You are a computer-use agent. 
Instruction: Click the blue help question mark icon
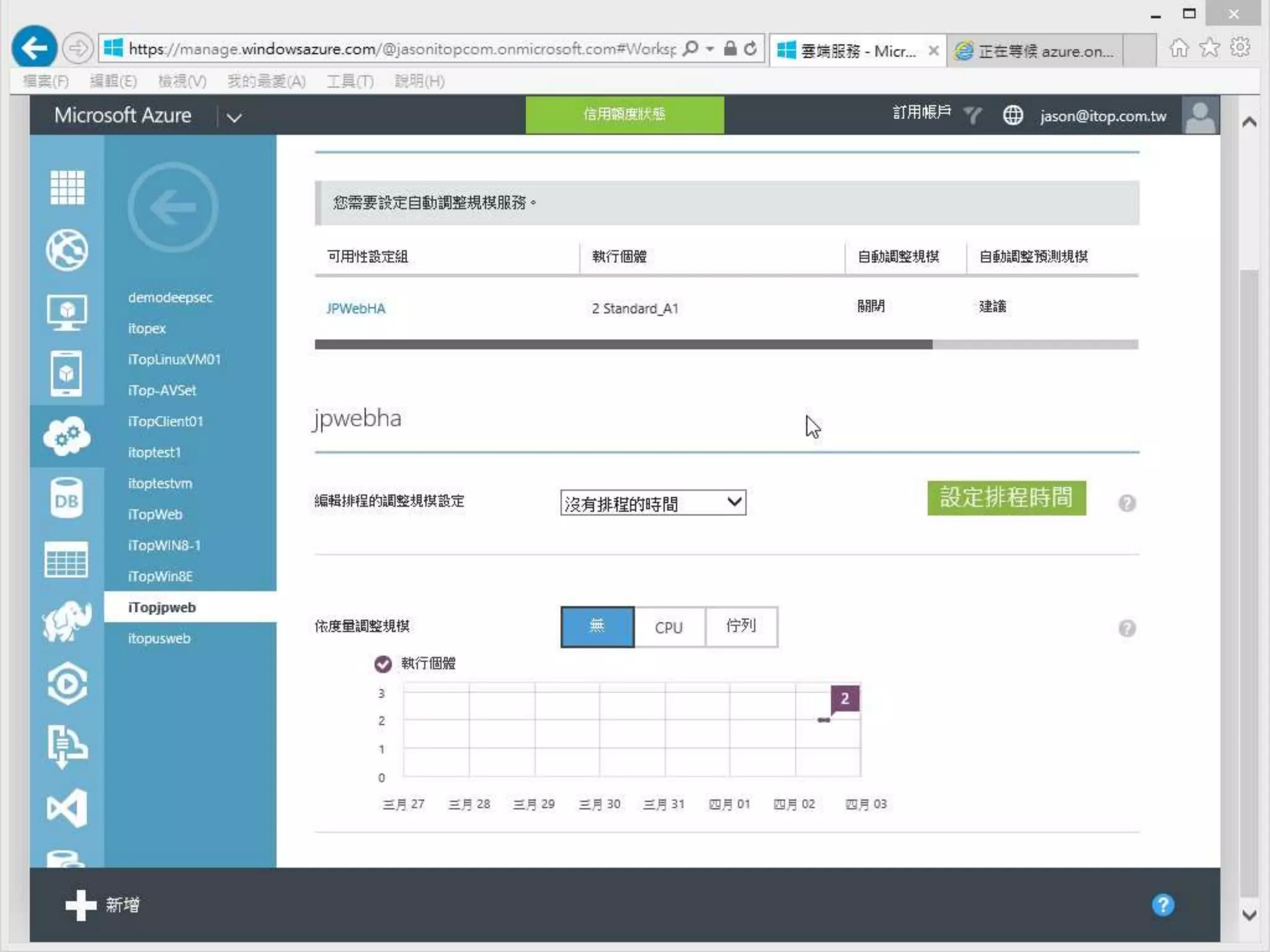click(x=1163, y=905)
